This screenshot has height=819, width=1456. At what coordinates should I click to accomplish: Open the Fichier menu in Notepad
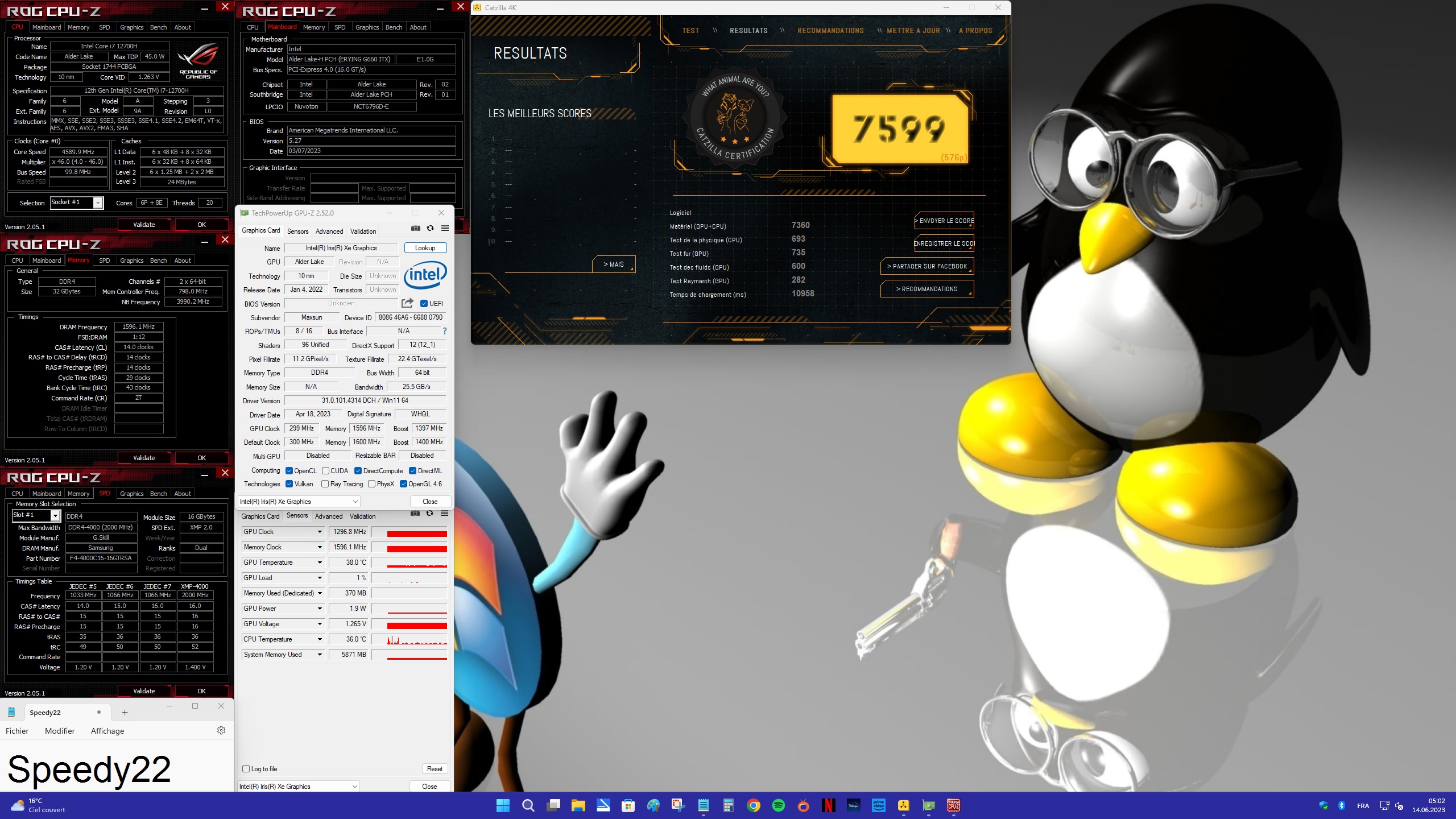(17, 731)
